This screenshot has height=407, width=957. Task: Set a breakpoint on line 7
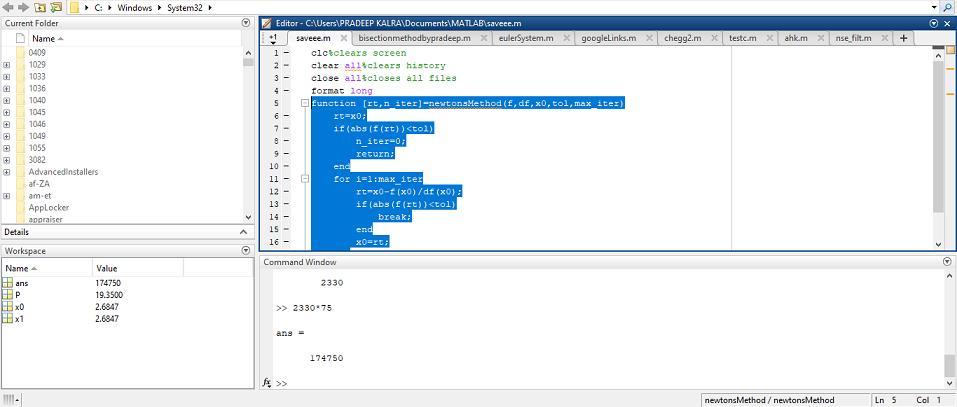(286, 129)
